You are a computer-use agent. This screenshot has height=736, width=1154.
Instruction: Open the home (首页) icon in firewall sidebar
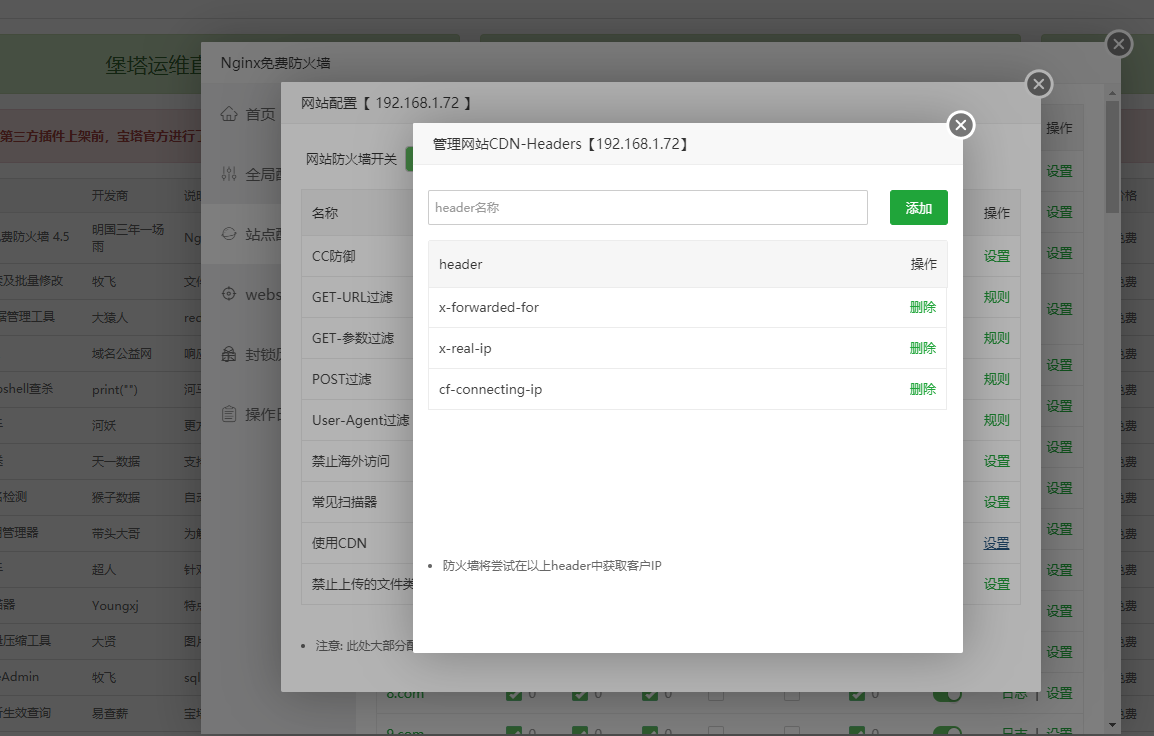click(x=228, y=113)
